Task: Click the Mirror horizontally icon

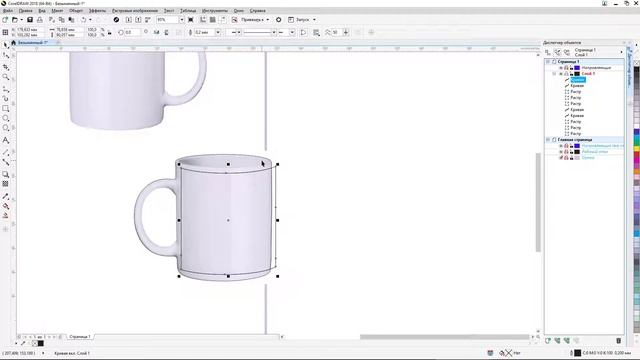Action: coord(156,32)
